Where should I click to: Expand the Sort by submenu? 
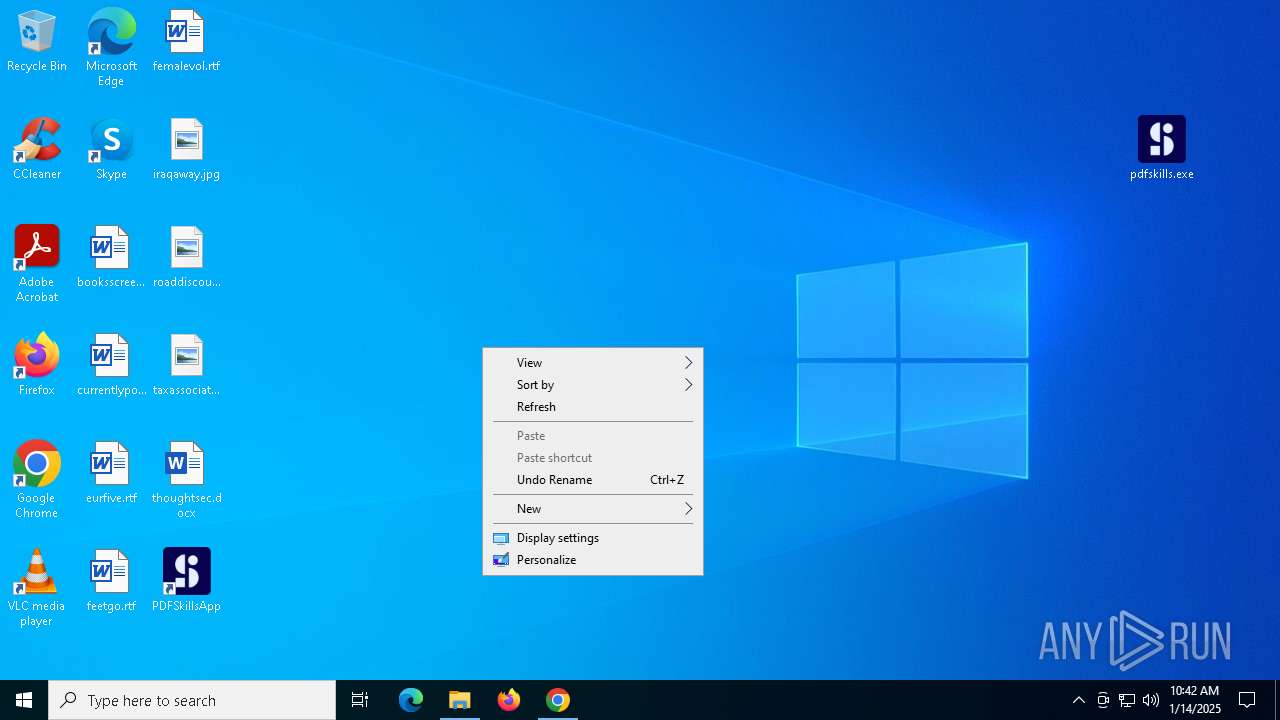pyautogui.click(x=593, y=385)
